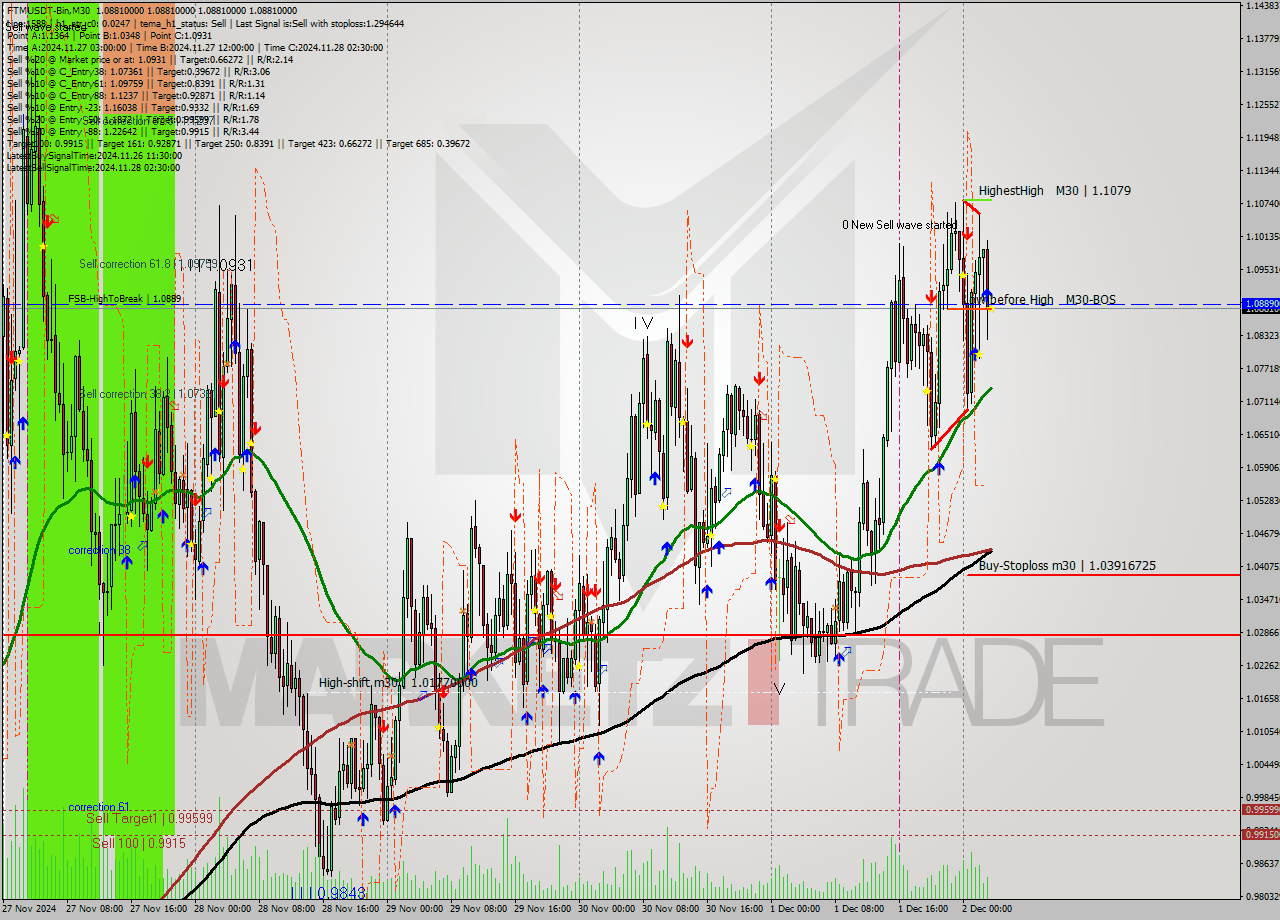Select the 'FSB-HighToBreak | 1.0889' label

(125, 298)
